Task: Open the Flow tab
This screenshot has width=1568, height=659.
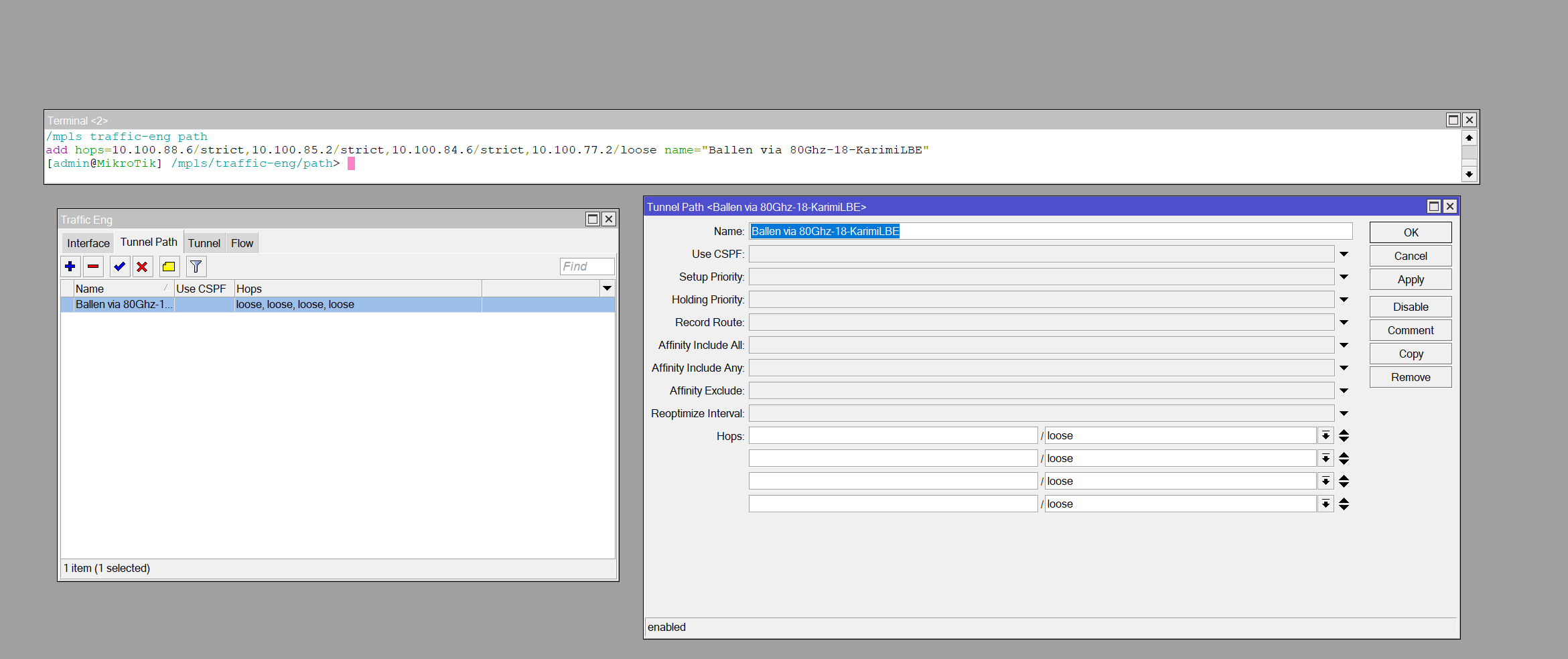Action: coord(242,243)
